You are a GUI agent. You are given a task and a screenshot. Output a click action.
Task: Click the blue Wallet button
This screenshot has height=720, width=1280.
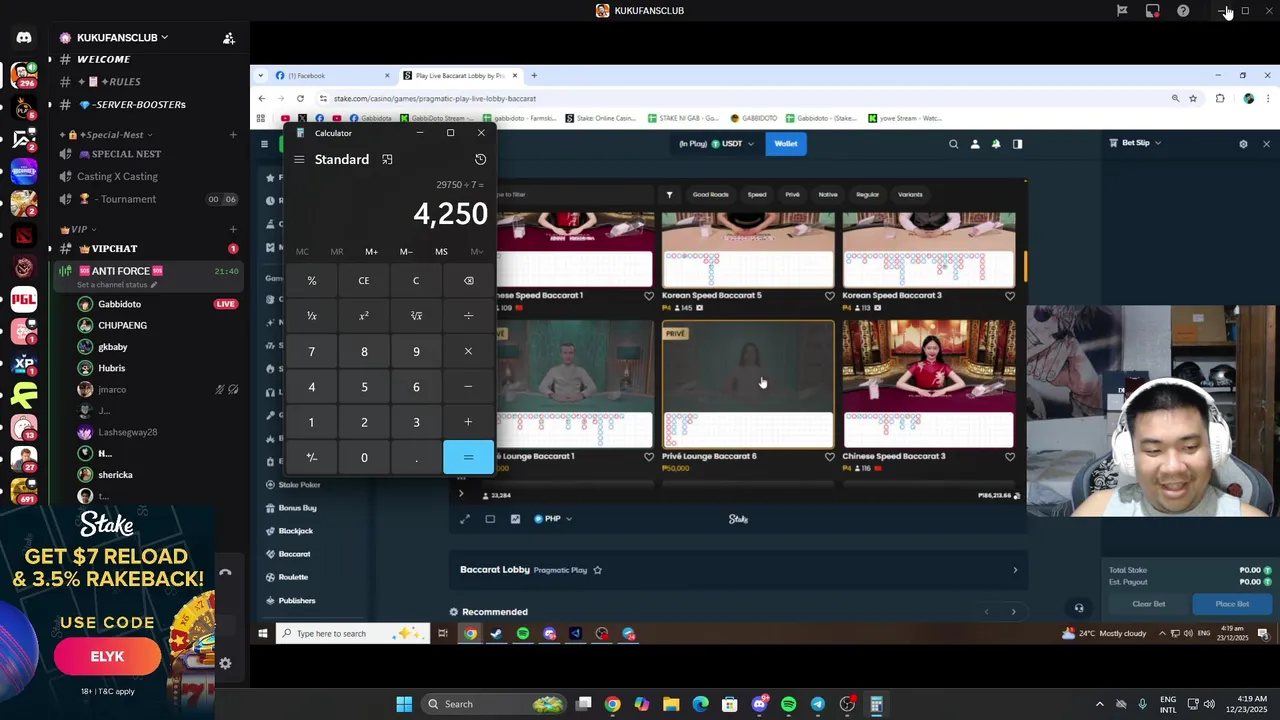click(786, 144)
